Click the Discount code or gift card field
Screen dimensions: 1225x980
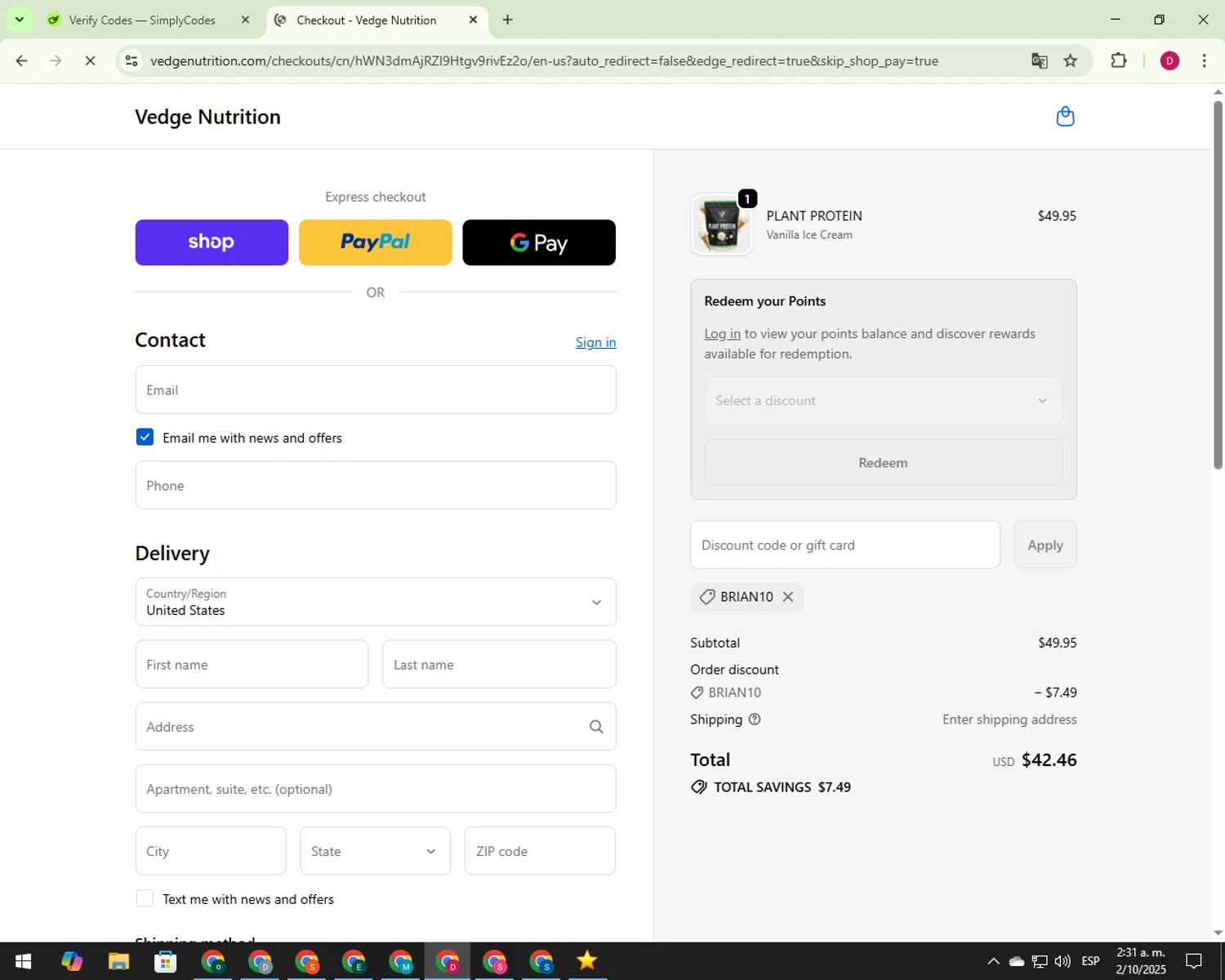point(845,545)
